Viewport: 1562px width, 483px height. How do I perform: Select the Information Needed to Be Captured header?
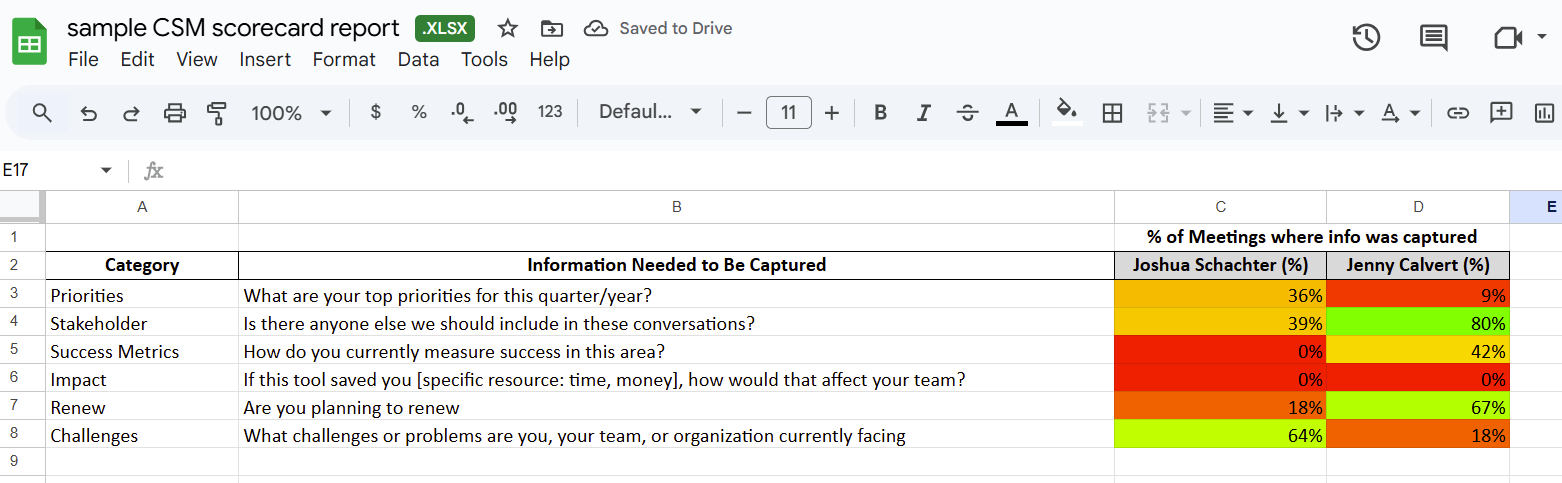676,265
